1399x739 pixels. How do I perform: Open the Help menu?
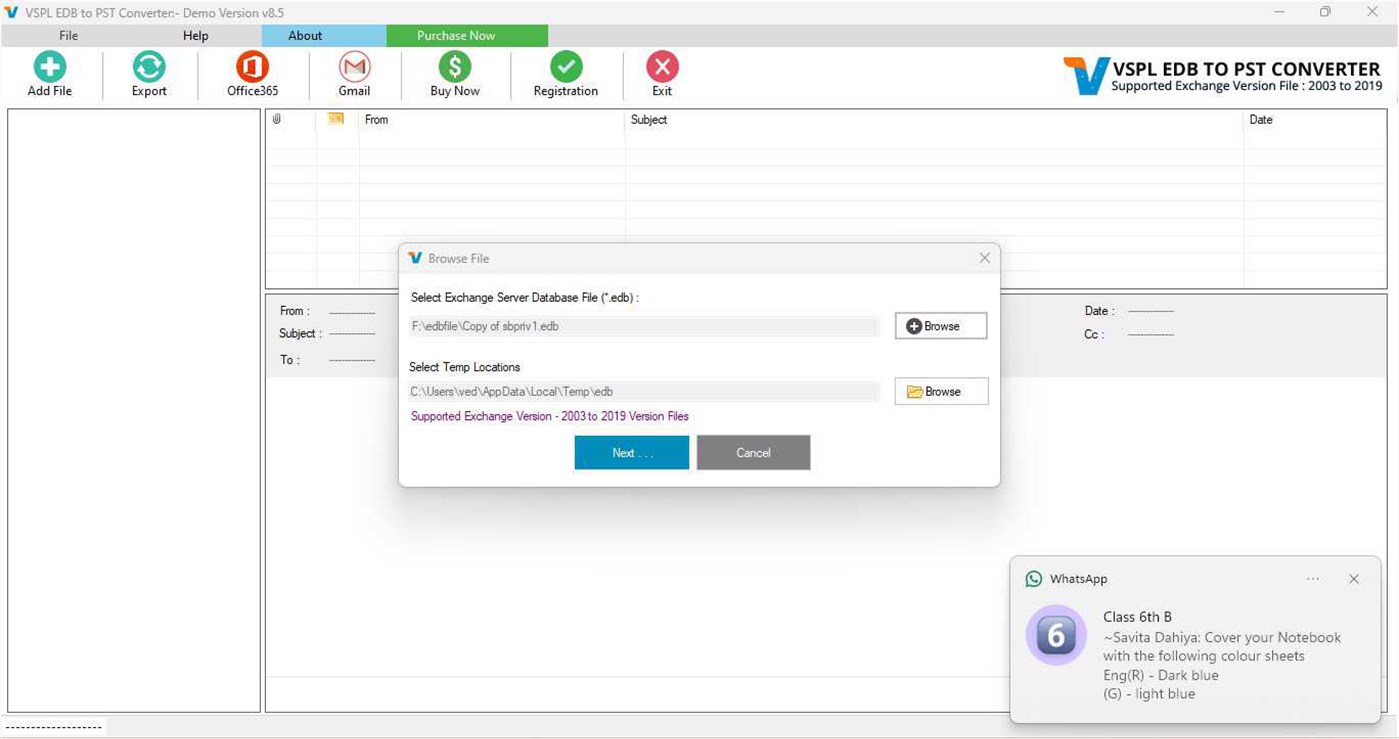click(195, 35)
